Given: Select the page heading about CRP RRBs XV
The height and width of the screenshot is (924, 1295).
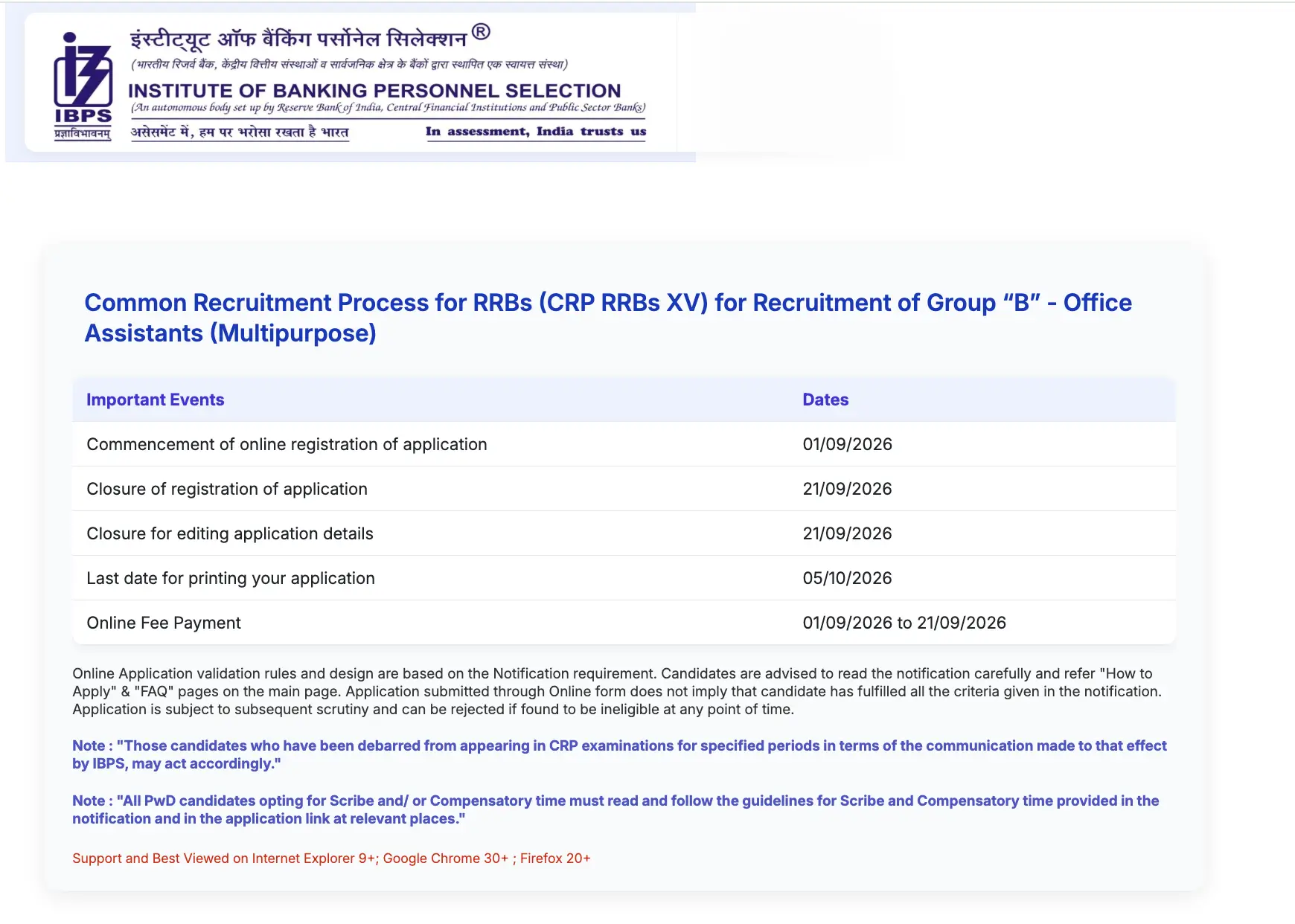Looking at the screenshot, I should coord(608,318).
